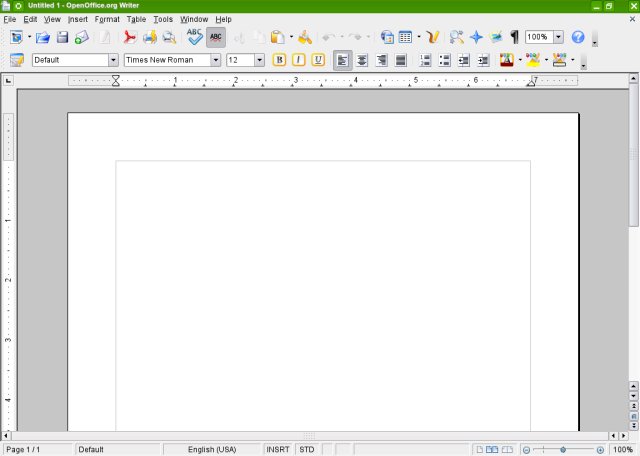Screen dimensions: 640x456
Task: Click the Save document icon
Action: pyautogui.click(x=62, y=37)
